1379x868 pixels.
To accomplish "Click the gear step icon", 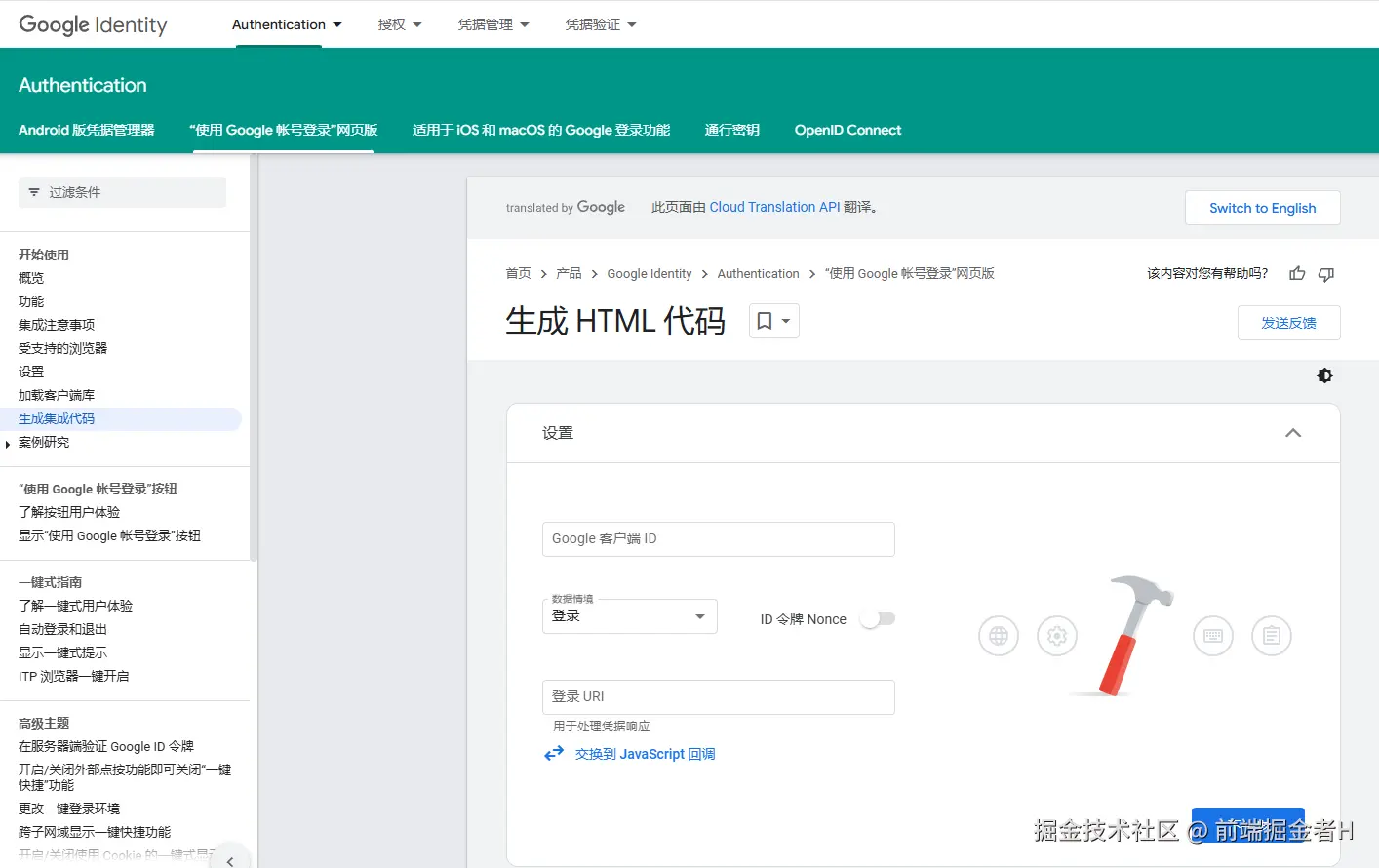I will 1057,636.
